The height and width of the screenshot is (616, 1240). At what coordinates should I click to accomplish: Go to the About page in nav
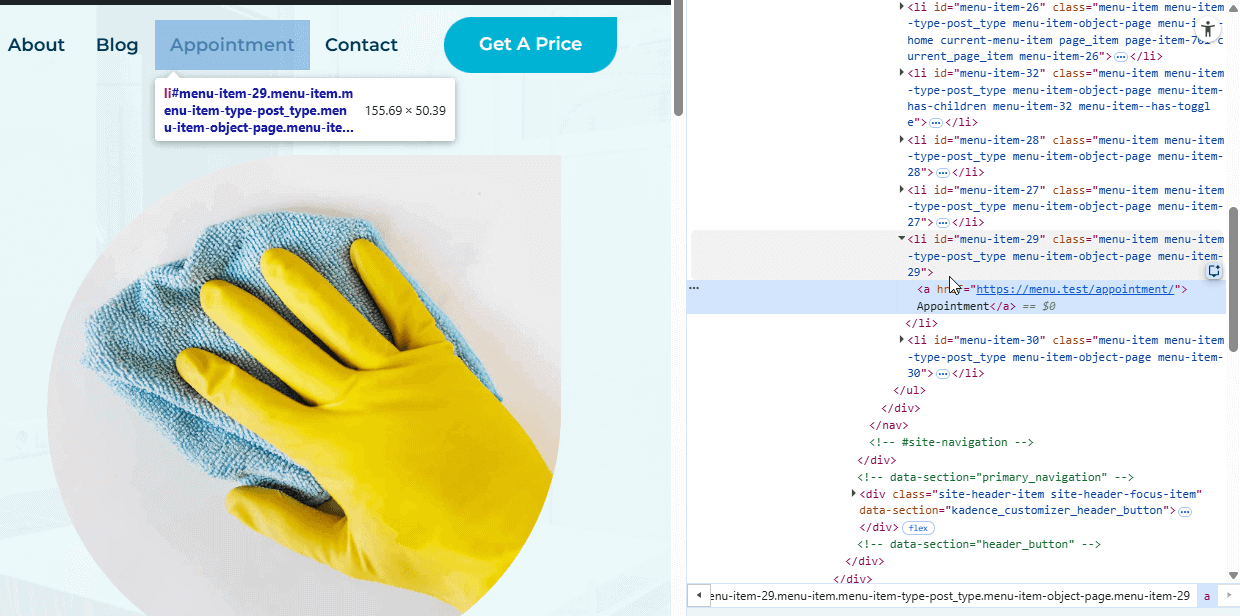36,45
